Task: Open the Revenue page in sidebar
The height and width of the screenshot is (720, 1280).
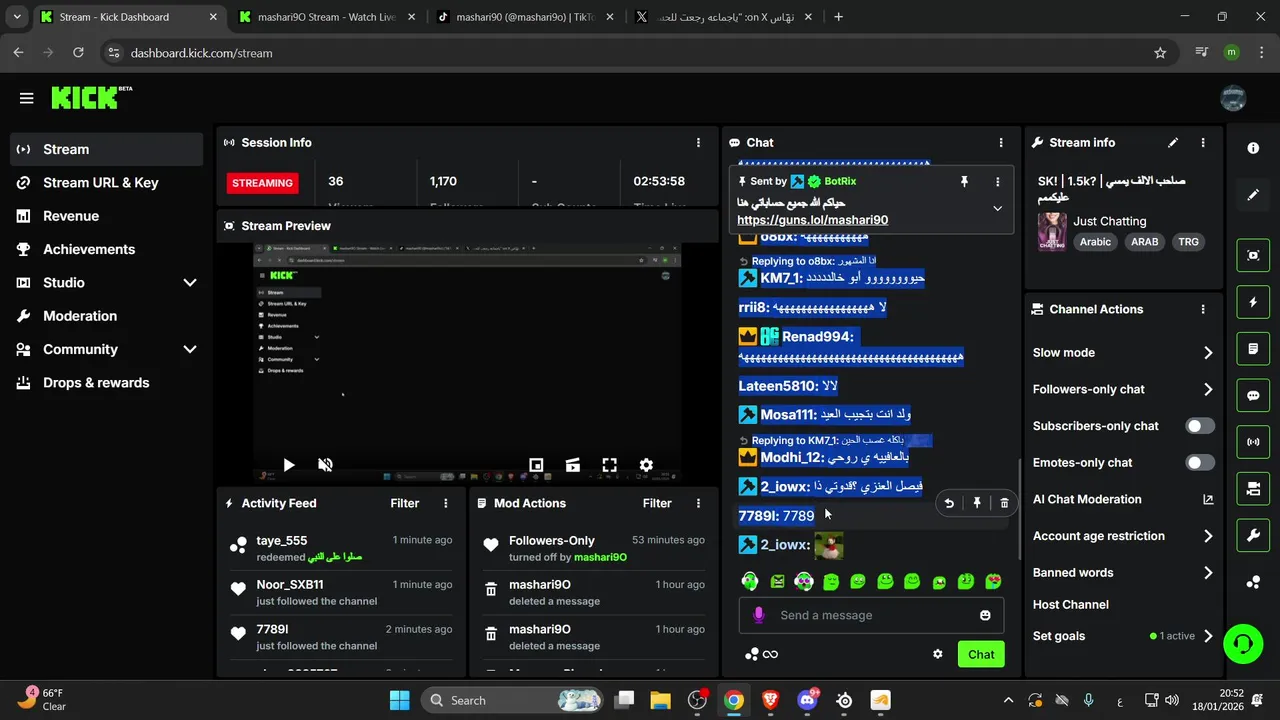Action: (107, 216)
